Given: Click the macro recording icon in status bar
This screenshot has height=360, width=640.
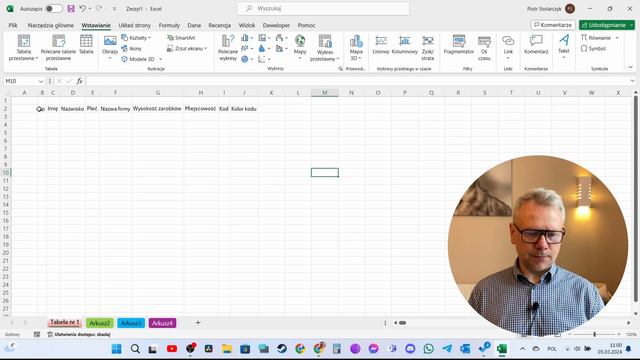Looking at the screenshot, I should 37,334.
